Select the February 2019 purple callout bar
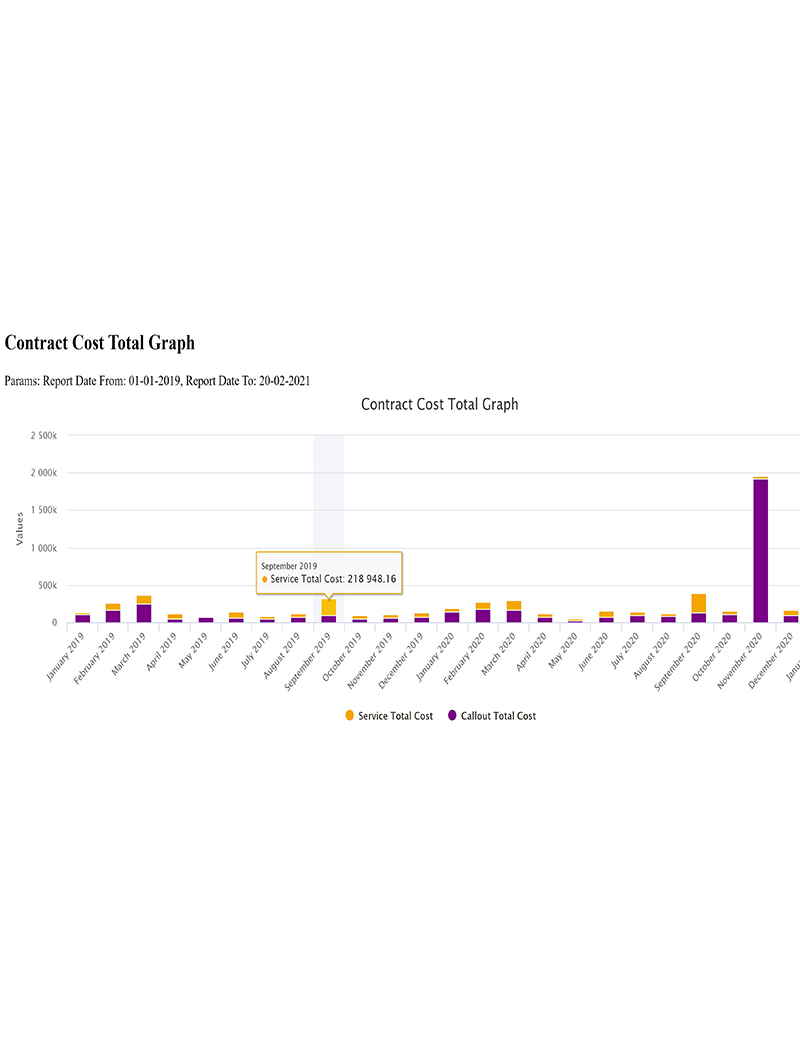This screenshot has width=800, height=1060. tap(113, 616)
